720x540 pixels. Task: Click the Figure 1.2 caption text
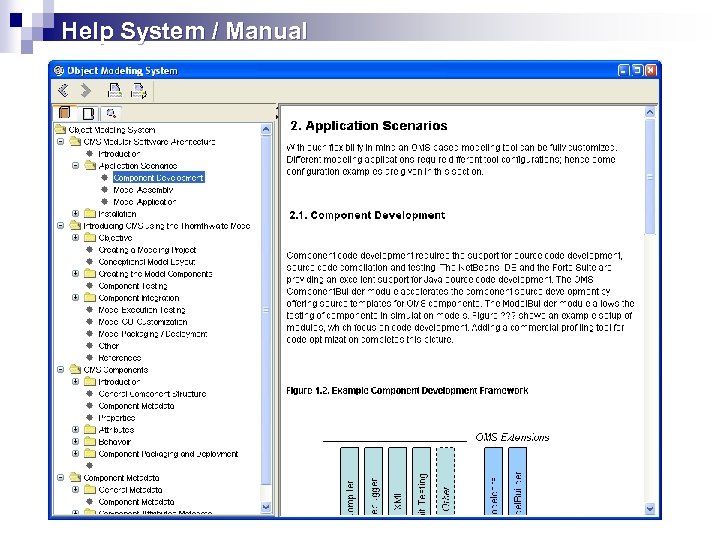pyautogui.click(x=407, y=391)
